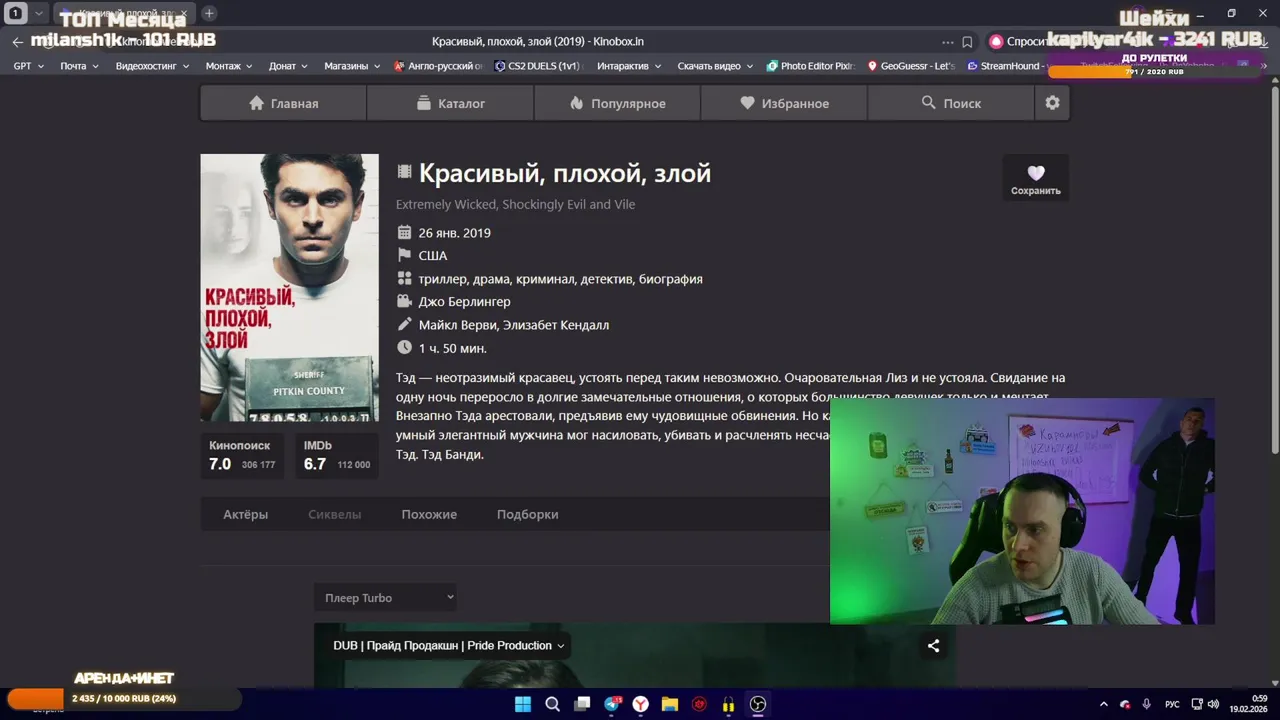Expand the Почта bookmarks folder

tap(79, 66)
